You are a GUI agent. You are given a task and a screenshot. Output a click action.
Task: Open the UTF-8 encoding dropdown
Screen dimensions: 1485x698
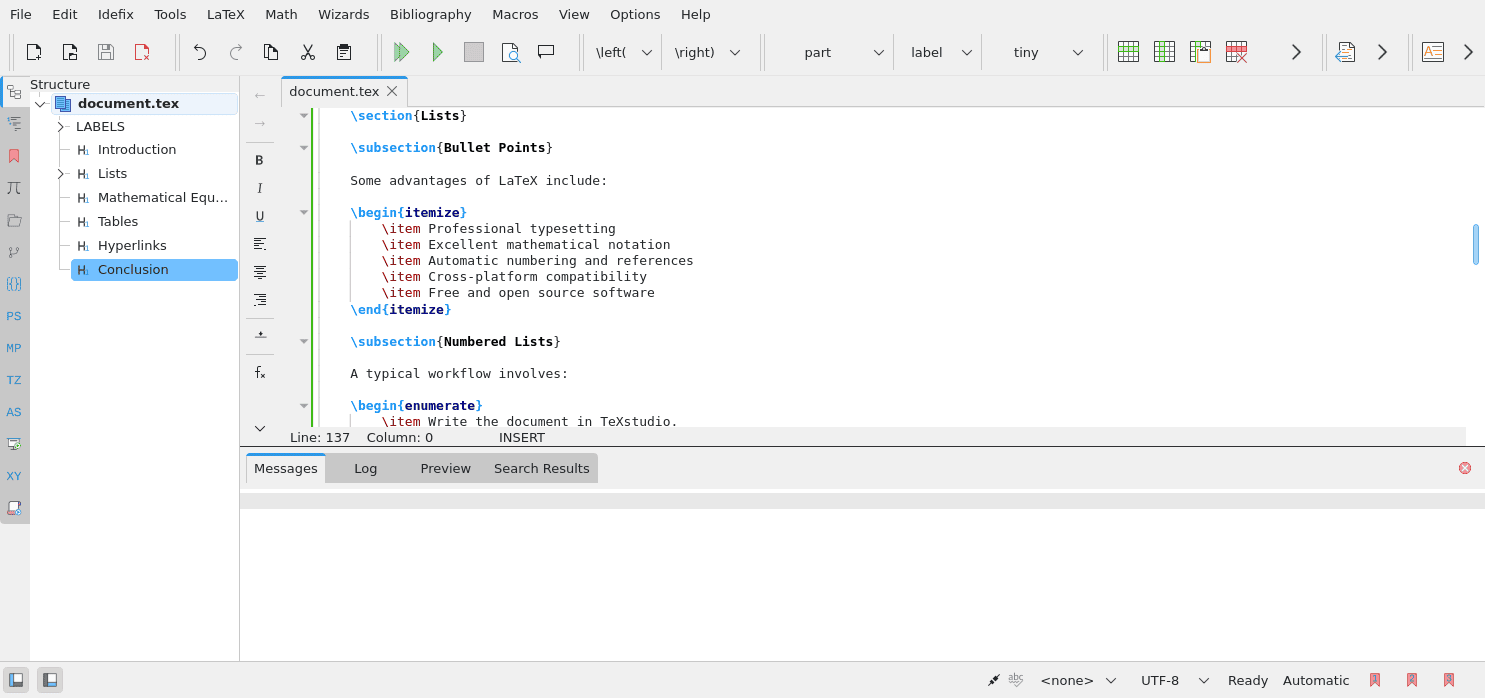click(1175, 680)
